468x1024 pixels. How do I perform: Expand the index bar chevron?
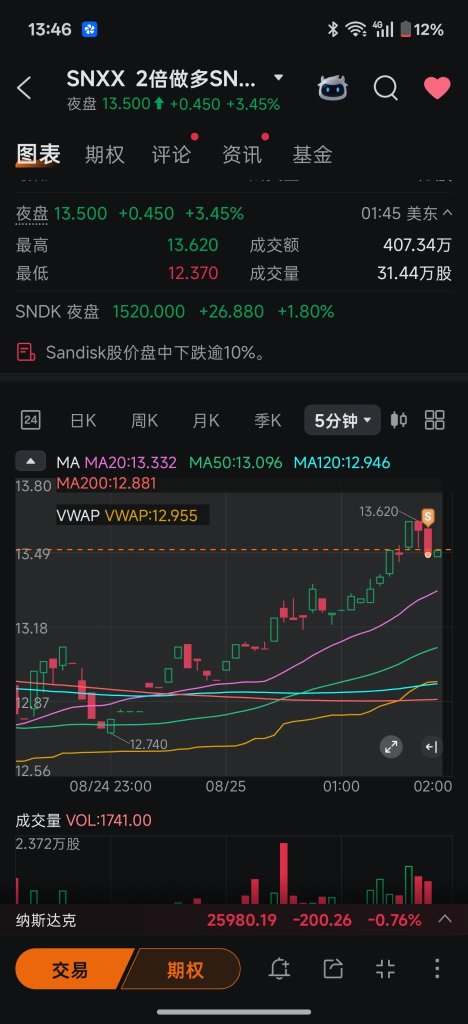[x=445, y=920]
